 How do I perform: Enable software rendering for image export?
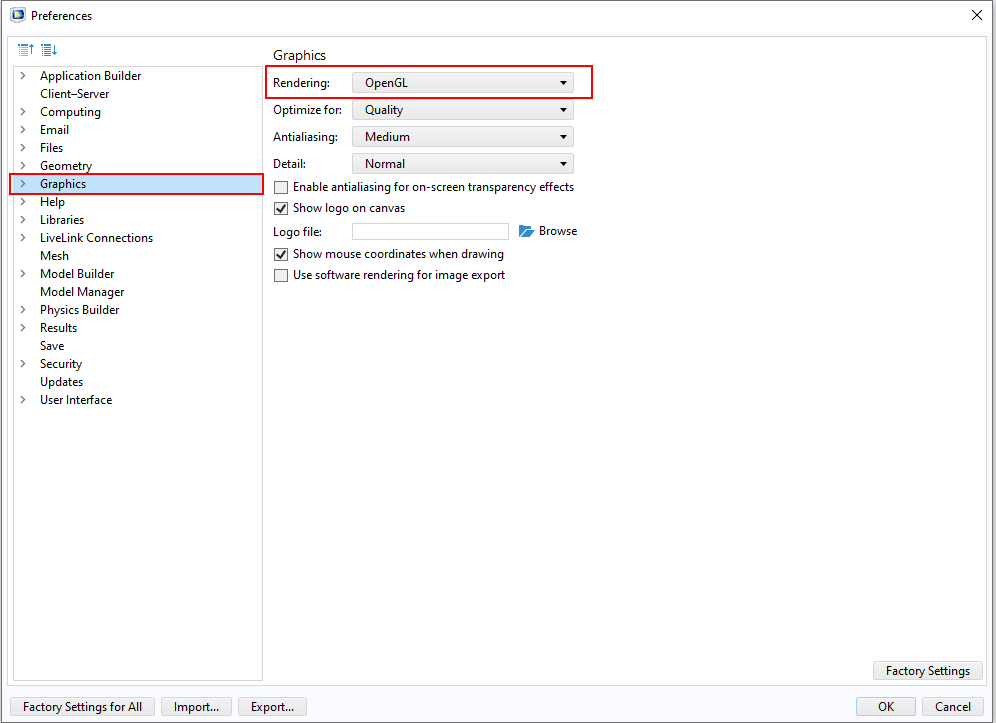281,275
